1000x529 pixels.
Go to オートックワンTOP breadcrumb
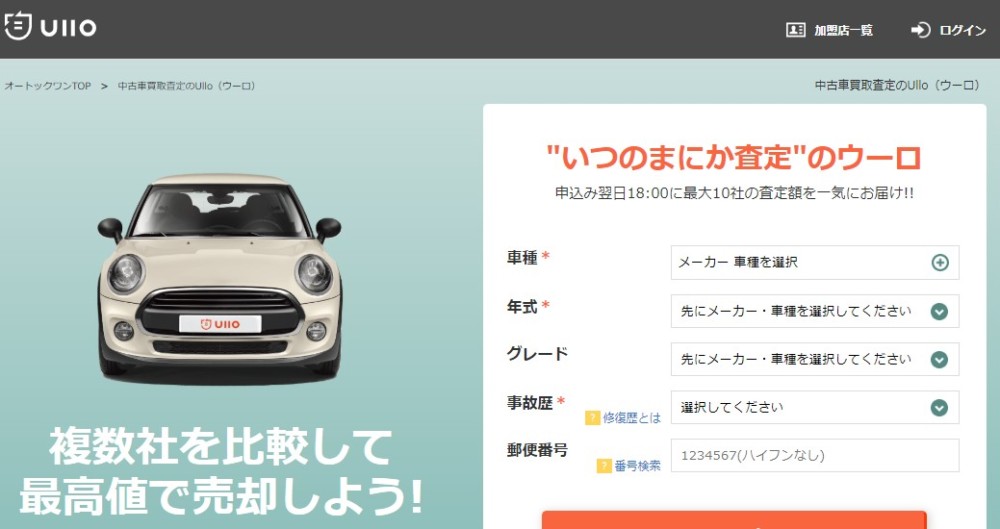[48, 86]
